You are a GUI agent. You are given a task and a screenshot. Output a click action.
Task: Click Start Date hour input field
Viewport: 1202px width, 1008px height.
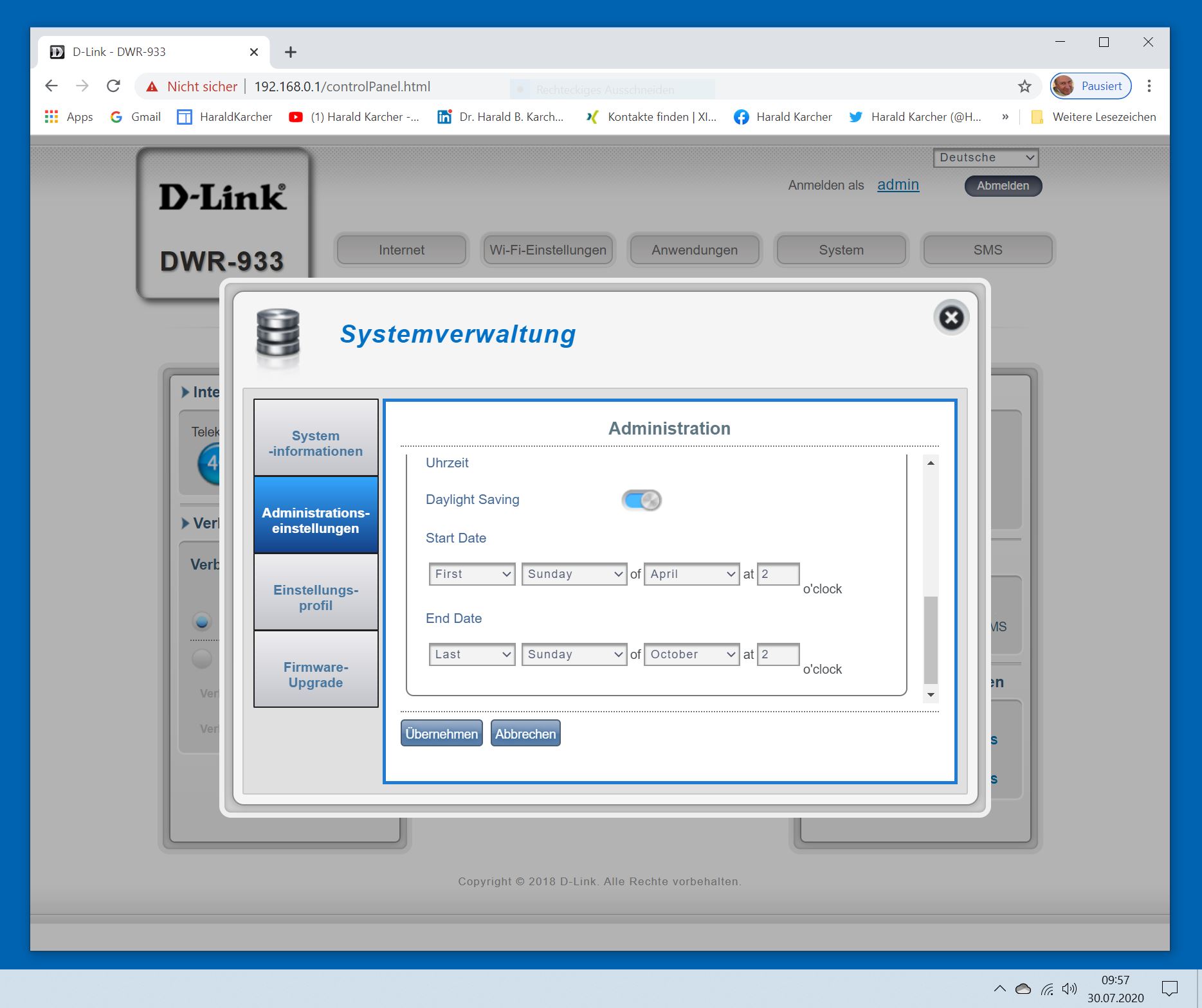(x=778, y=574)
